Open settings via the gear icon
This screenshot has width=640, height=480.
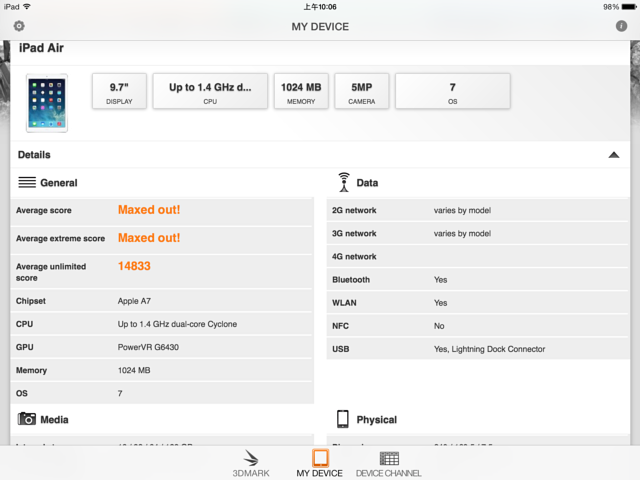coord(19,26)
